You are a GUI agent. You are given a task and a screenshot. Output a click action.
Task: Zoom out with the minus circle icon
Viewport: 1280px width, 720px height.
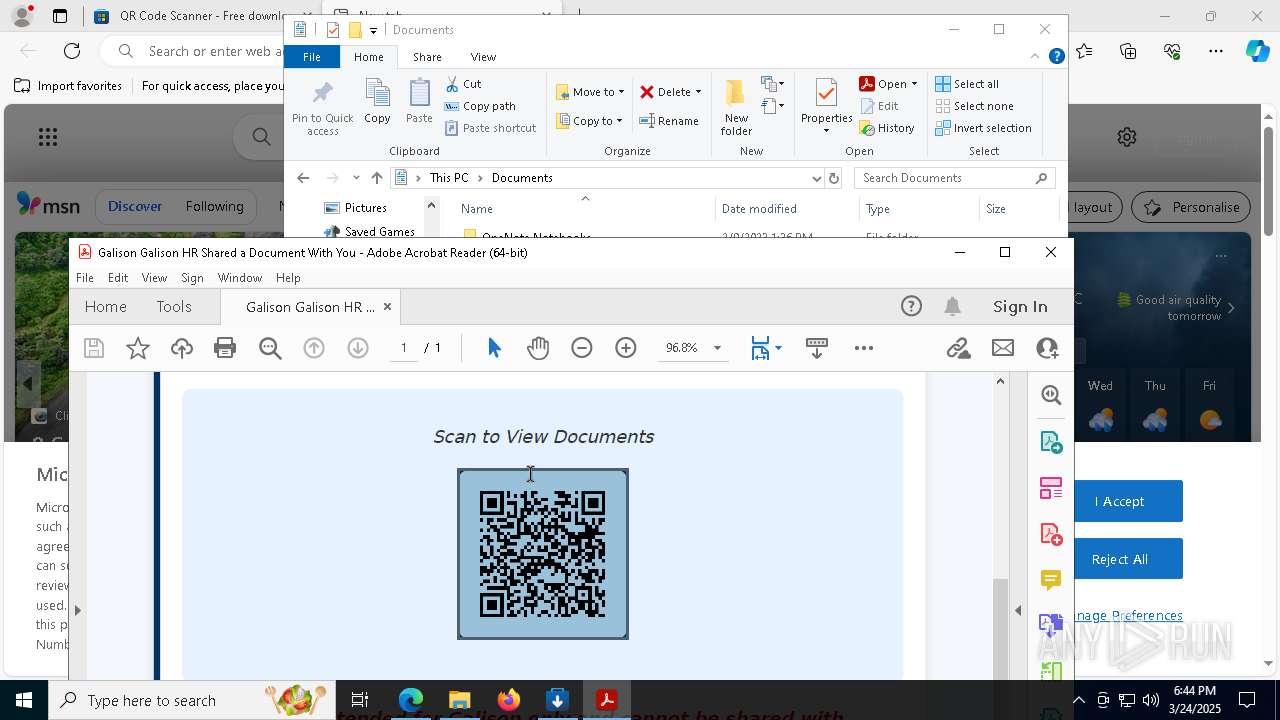pyautogui.click(x=582, y=348)
